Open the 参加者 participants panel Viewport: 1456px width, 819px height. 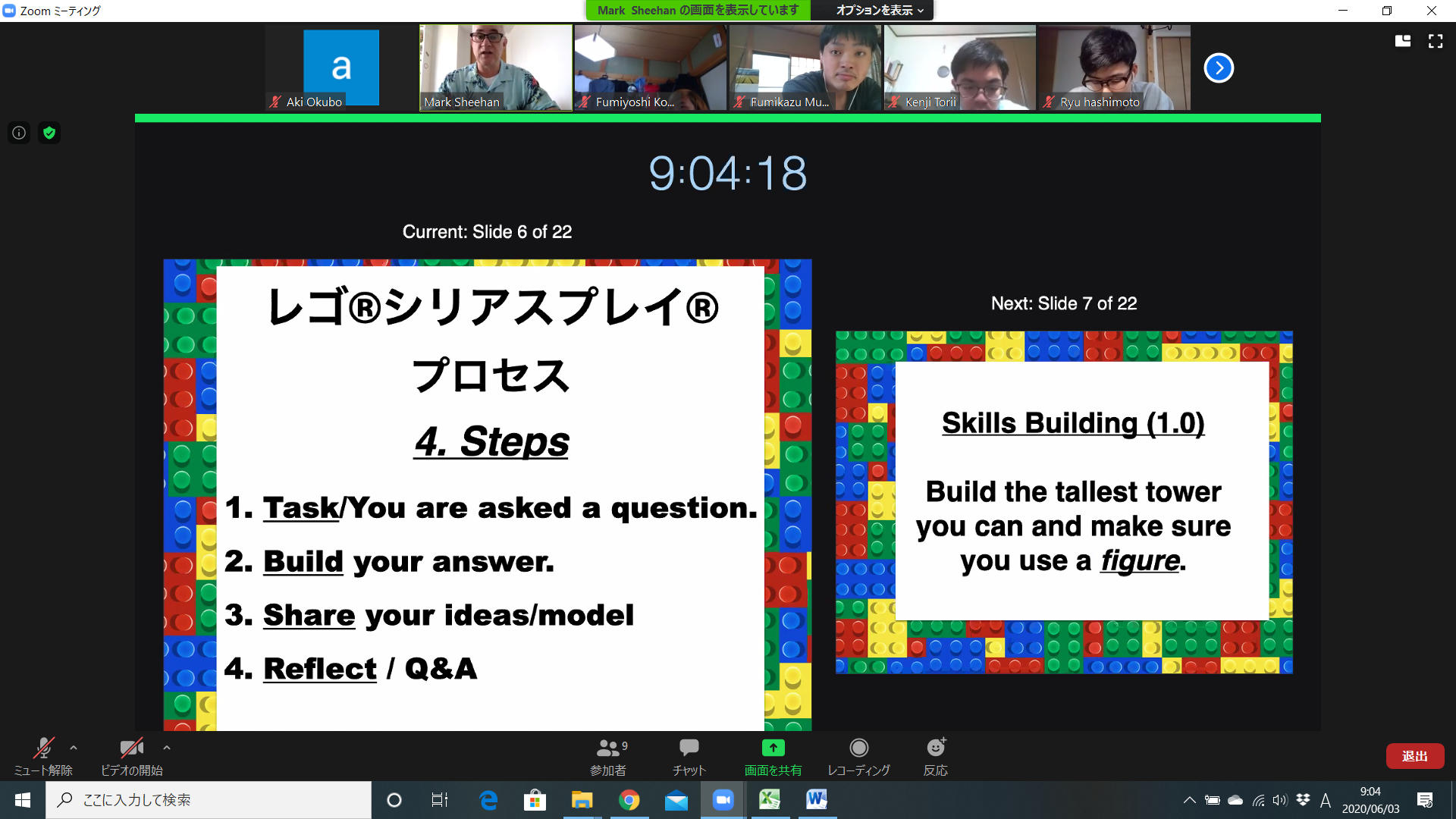click(x=608, y=757)
